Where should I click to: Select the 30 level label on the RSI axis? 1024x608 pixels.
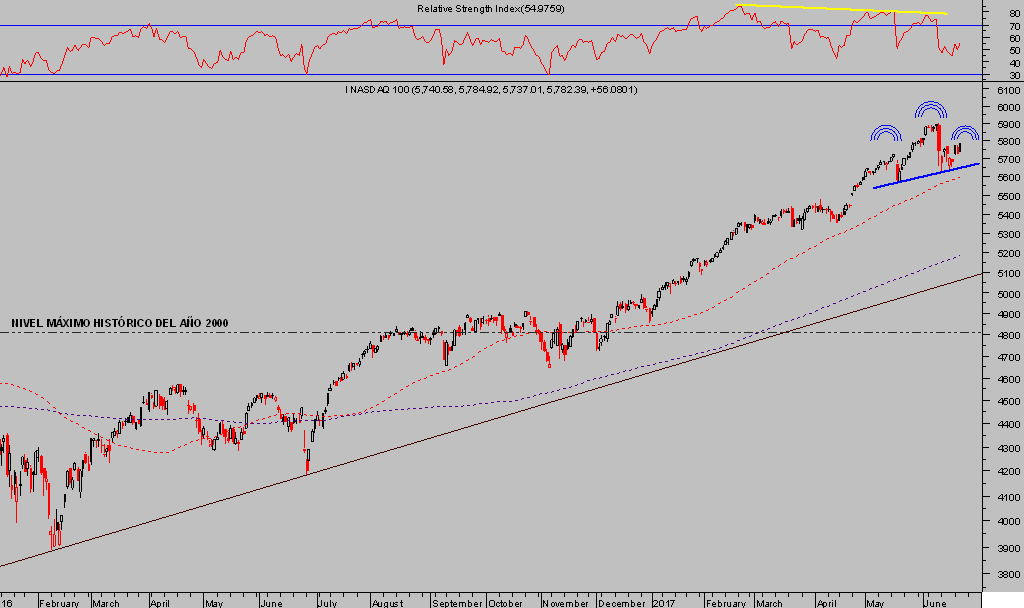1013,75
